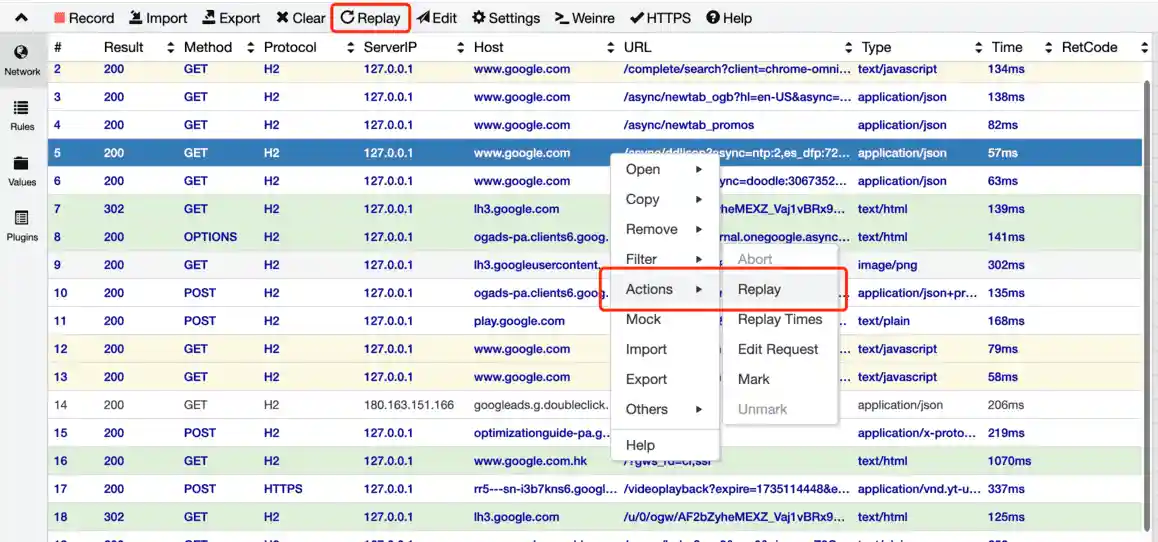Click Mock in the context menu

(x=643, y=319)
